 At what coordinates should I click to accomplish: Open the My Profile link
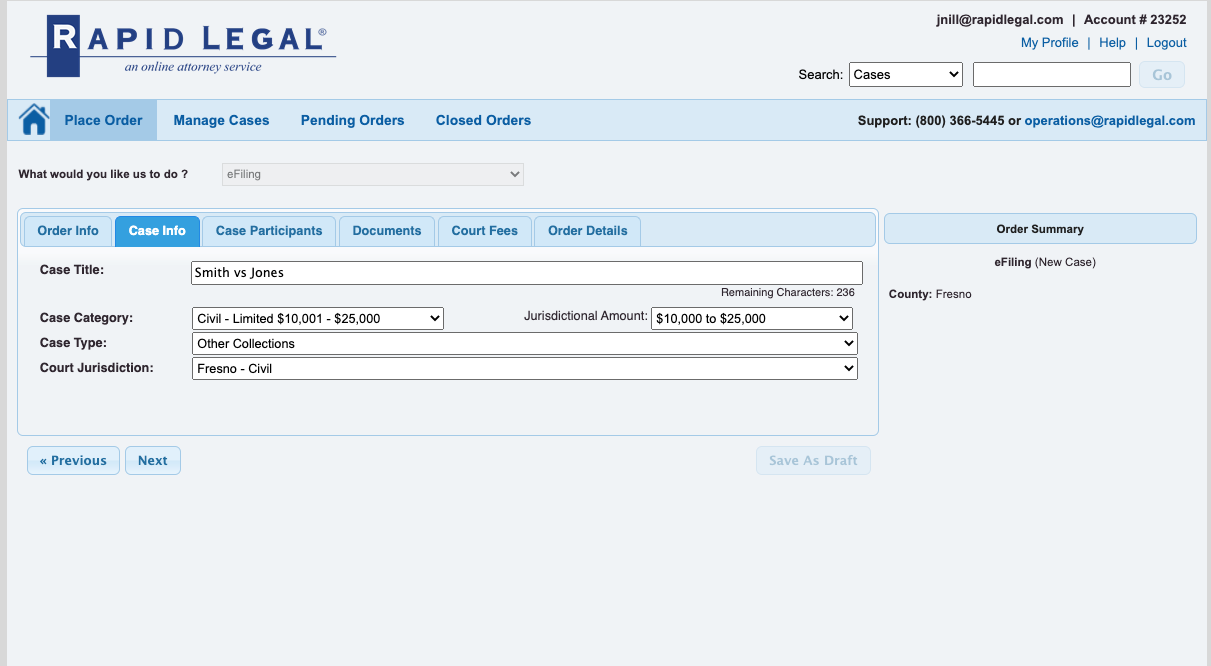click(x=1049, y=43)
